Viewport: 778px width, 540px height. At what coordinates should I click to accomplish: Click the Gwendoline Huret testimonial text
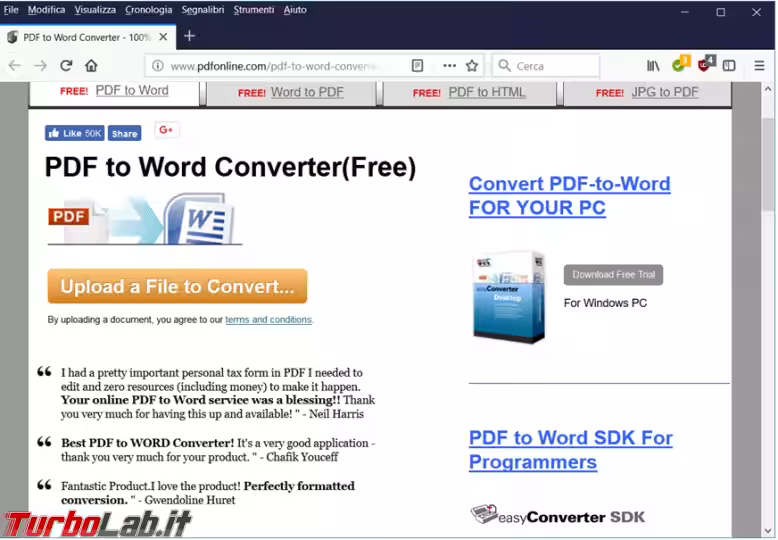click(x=208, y=493)
